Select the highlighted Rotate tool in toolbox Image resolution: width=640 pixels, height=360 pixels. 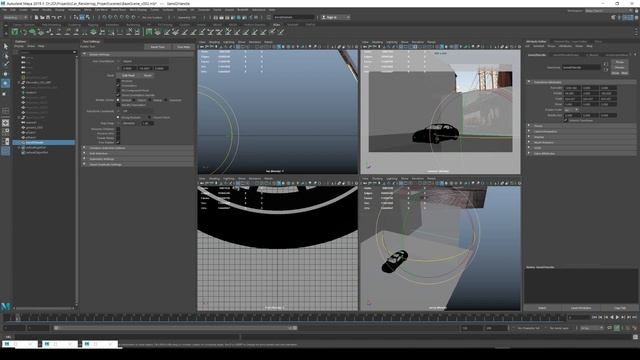tap(5, 83)
